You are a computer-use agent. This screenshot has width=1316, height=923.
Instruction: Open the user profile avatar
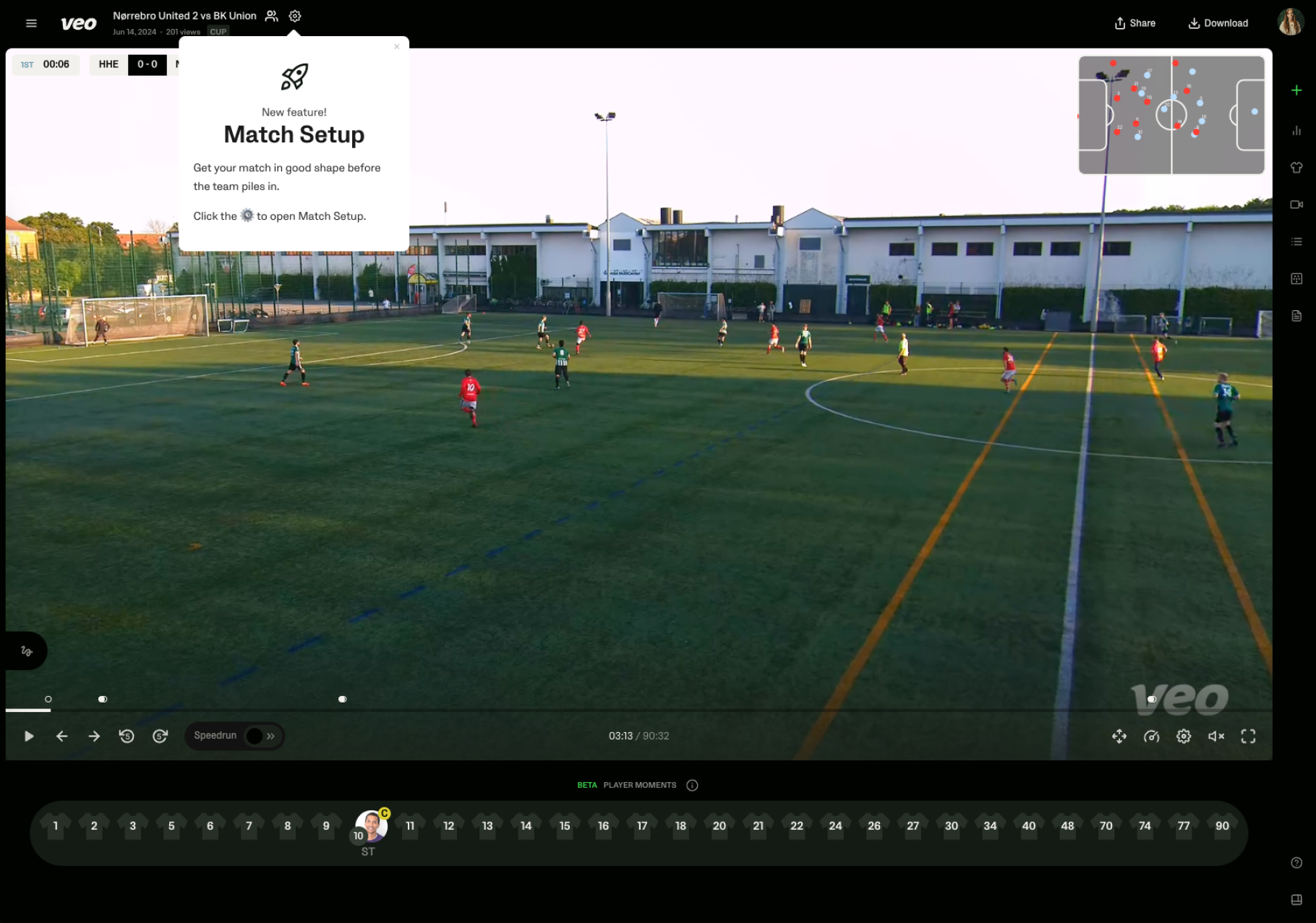coord(1290,22)
